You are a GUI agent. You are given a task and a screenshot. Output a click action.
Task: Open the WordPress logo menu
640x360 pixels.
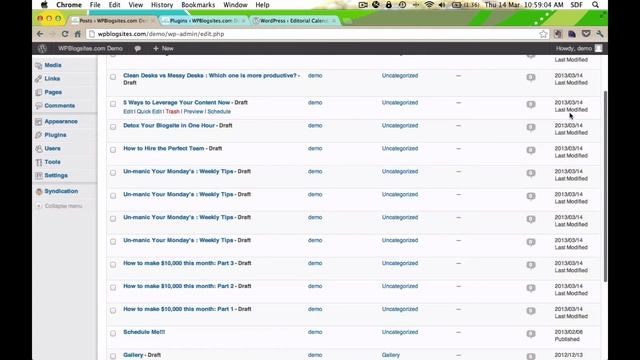(42, 49)
